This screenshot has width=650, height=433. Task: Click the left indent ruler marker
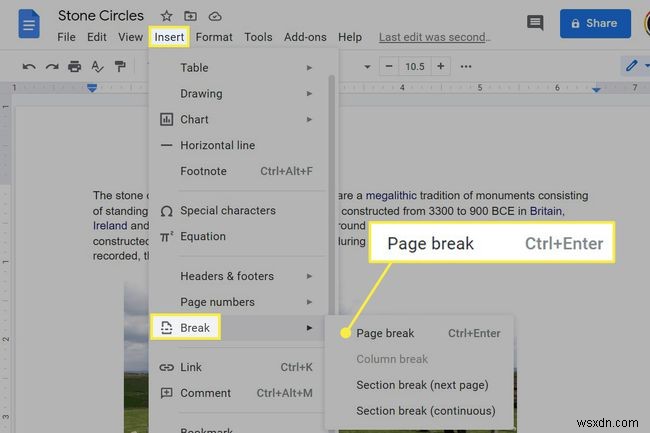(x=92, y=88)
